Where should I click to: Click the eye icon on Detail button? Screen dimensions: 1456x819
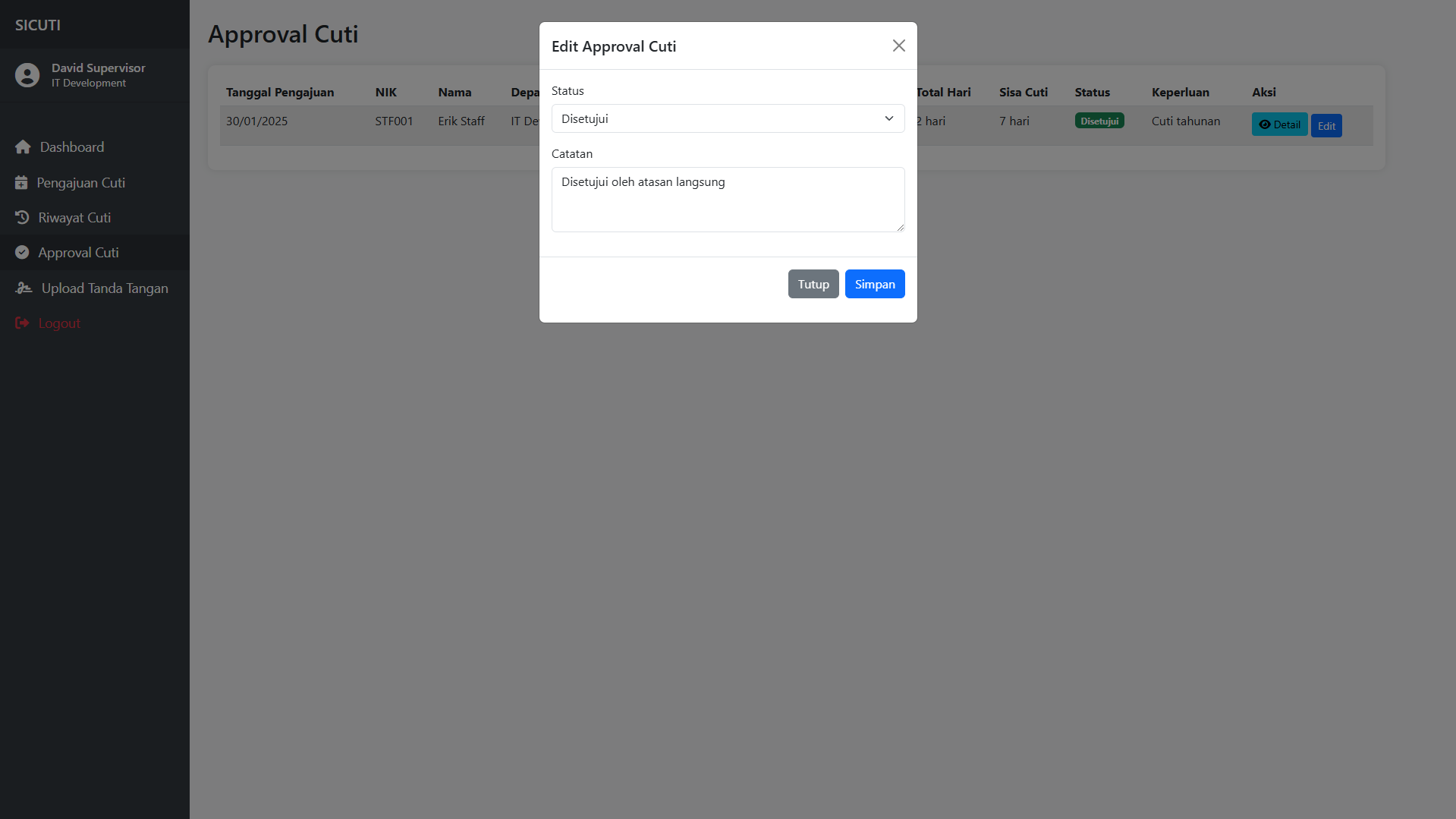(1264, 124)
